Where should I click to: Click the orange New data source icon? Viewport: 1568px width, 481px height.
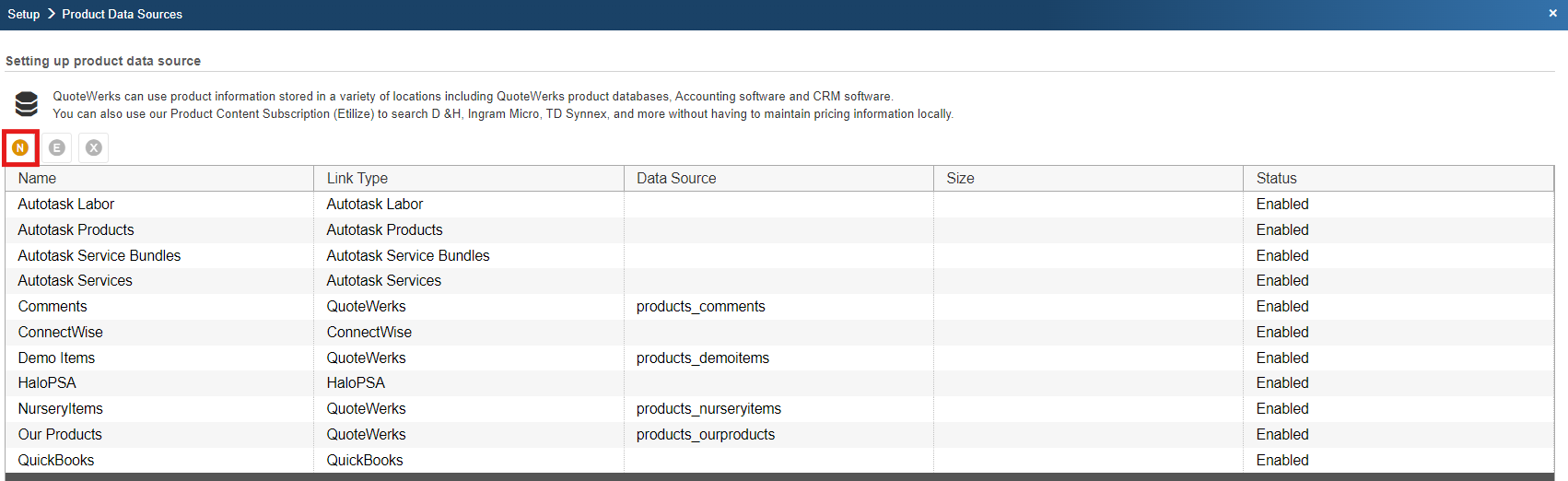click(x=20, y=147)
